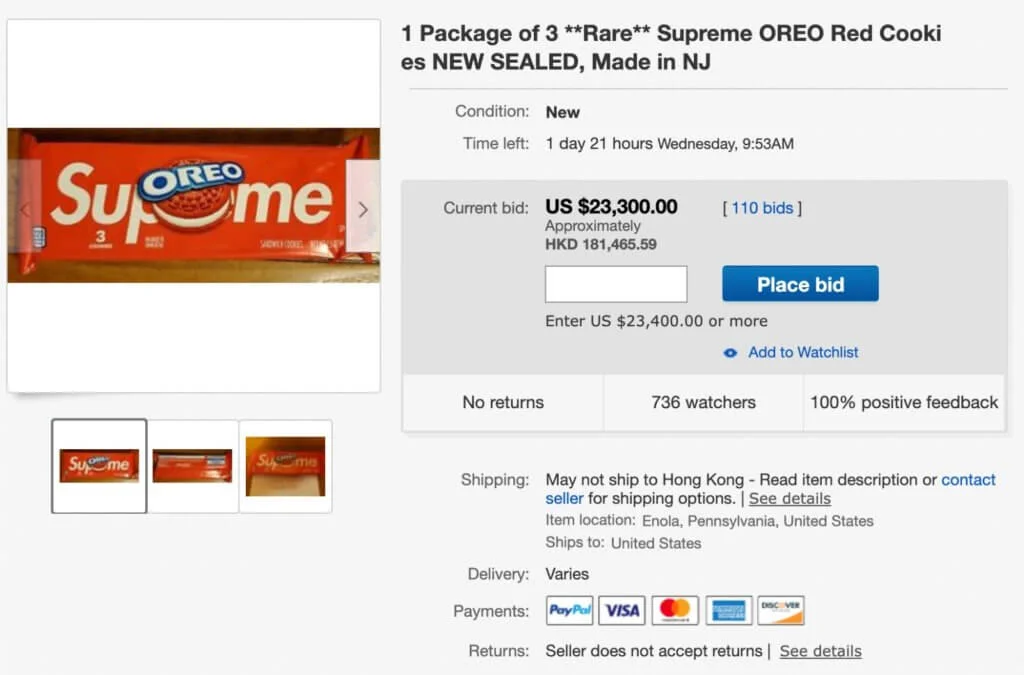Open the 110 bids history link
The width and height of the screenshot is (1024, 675).
point(762,208)
